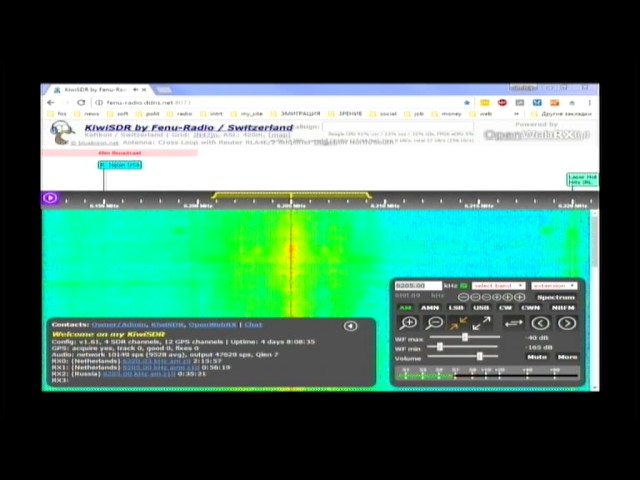Select the KiwiSDR by Fenu-Radio browser tab
This screenshot has height=480, width=640.
98,89
